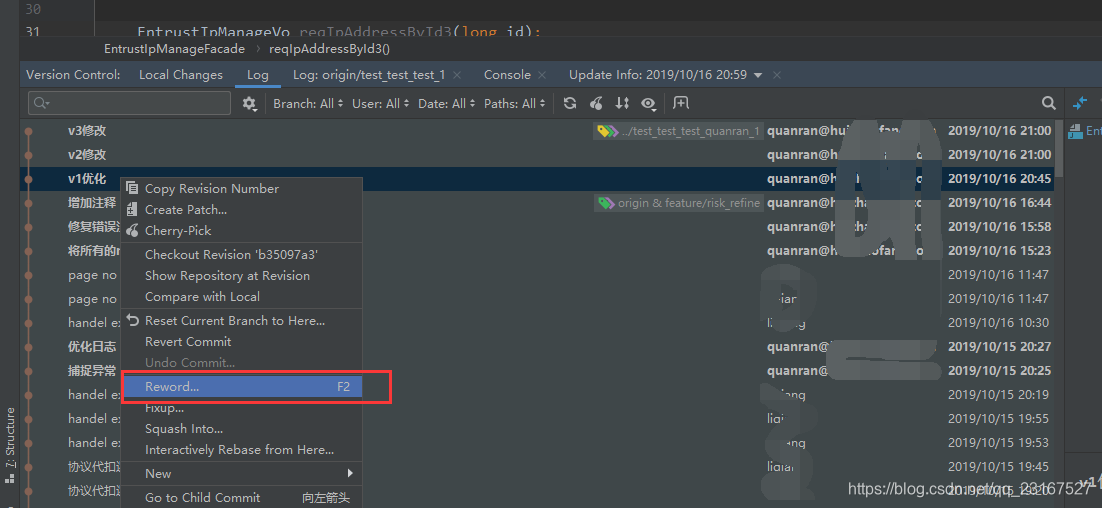1102x508 pixels.
Task: Click the ../test_test_test_quanran_1 branch label
Action: [679, 131]
